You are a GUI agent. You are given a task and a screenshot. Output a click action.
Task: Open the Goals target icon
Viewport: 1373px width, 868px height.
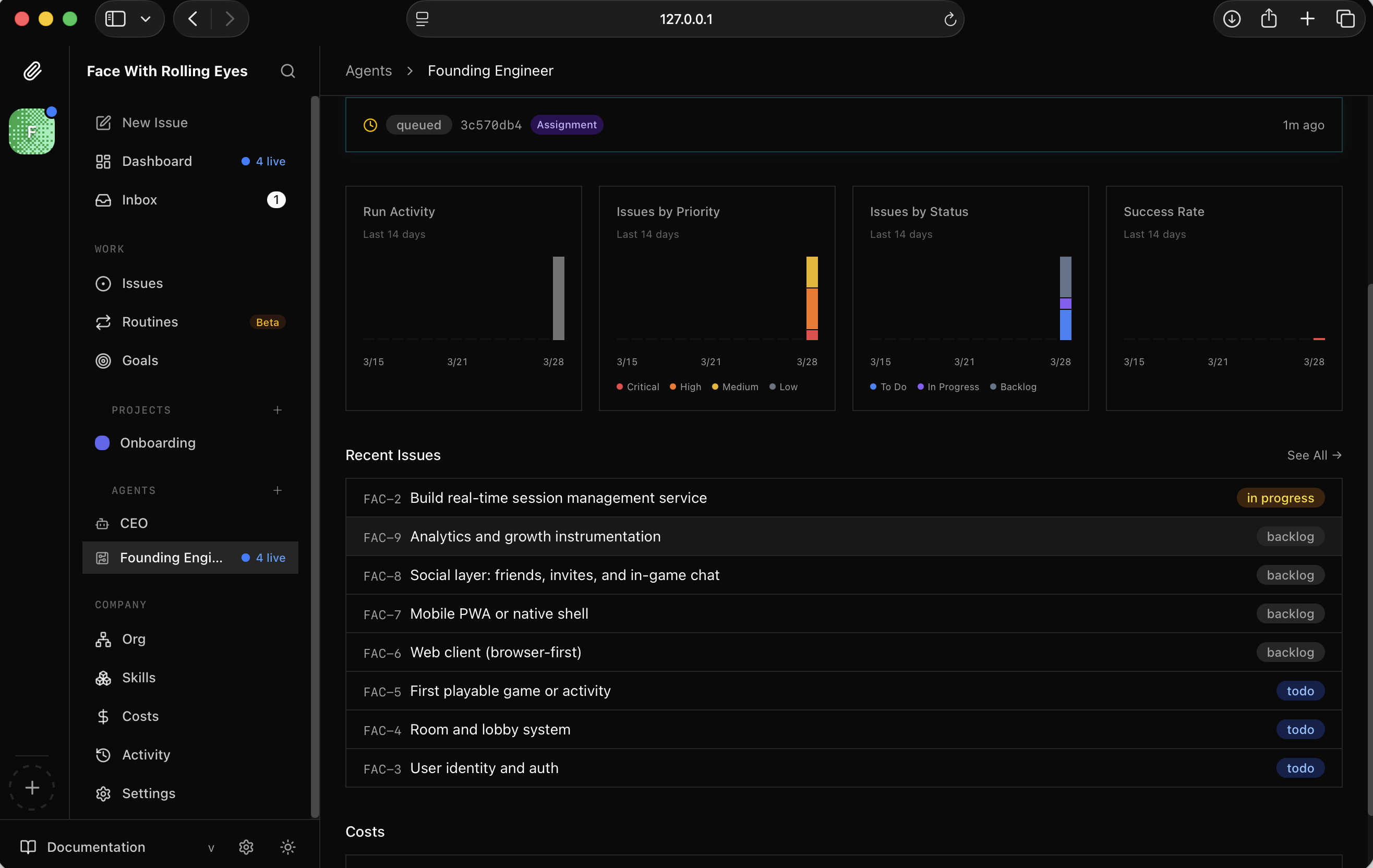(x=103, y=360)
